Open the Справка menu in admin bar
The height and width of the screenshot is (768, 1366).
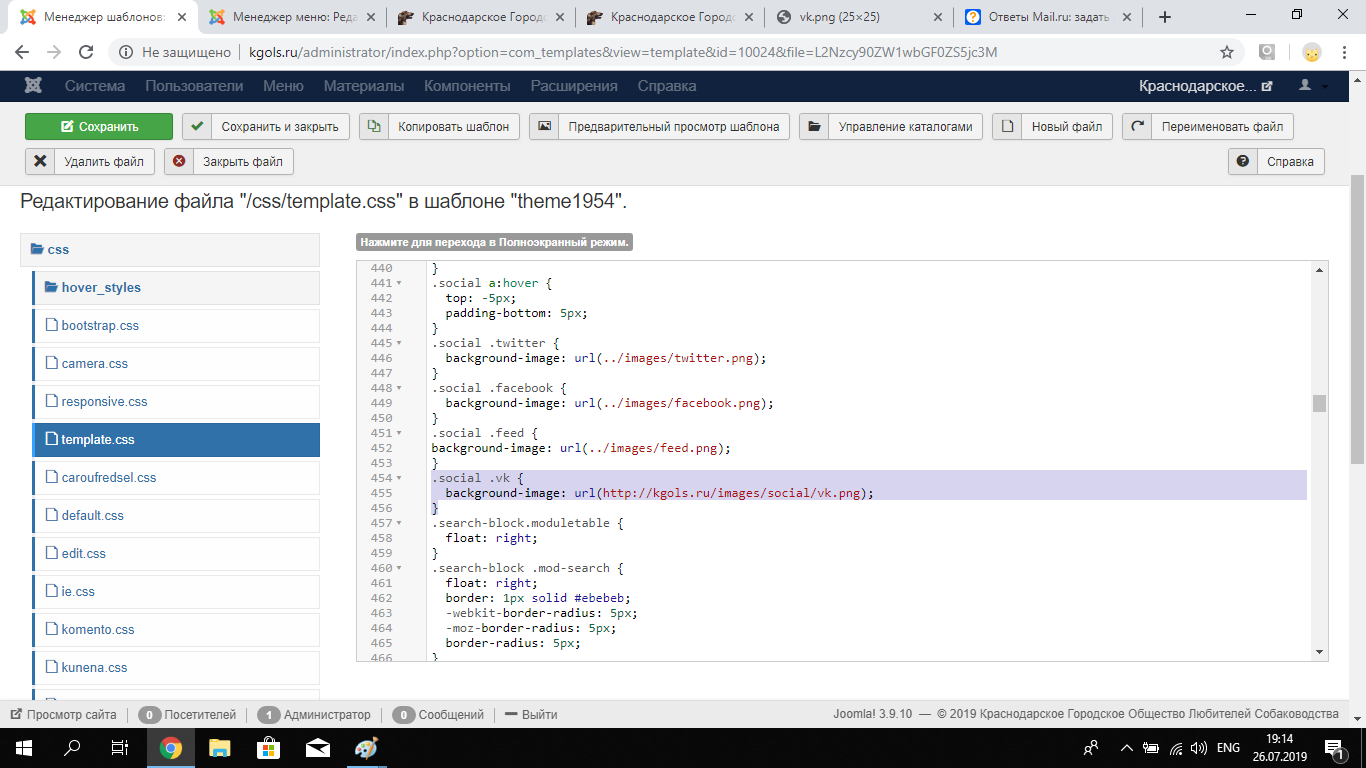pyautogui.click(x=667, y=86)
